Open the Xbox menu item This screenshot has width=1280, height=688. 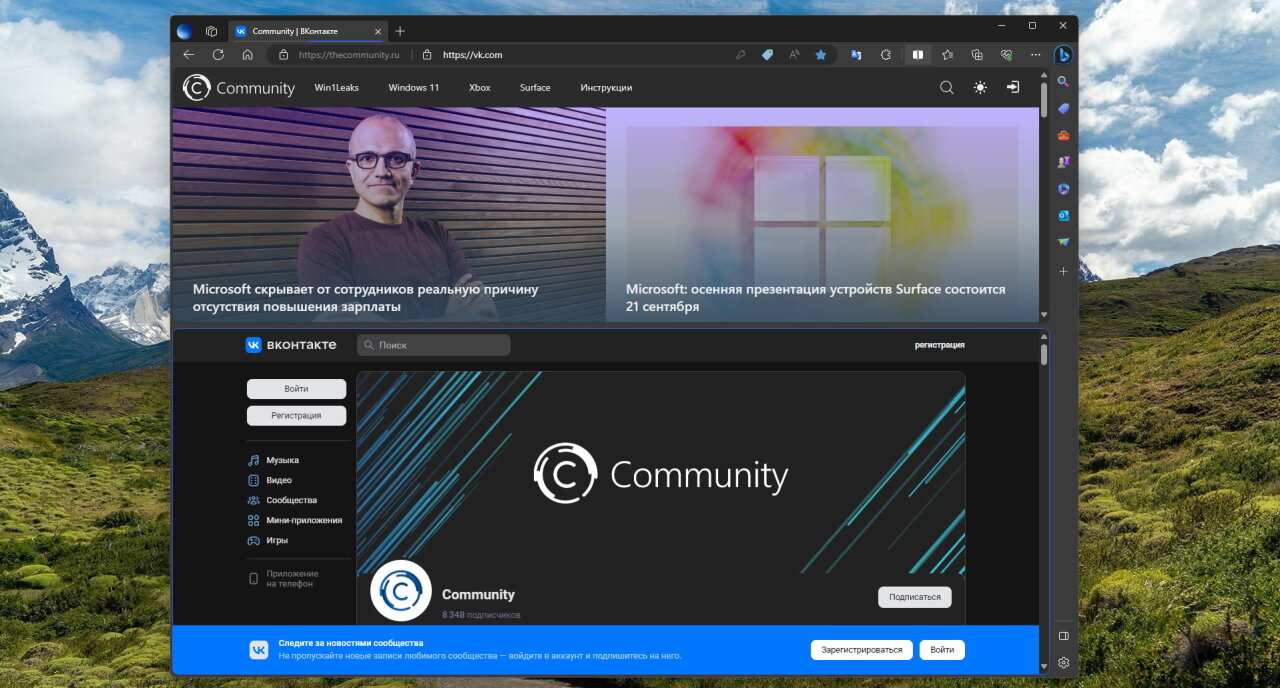pos(480,88)
